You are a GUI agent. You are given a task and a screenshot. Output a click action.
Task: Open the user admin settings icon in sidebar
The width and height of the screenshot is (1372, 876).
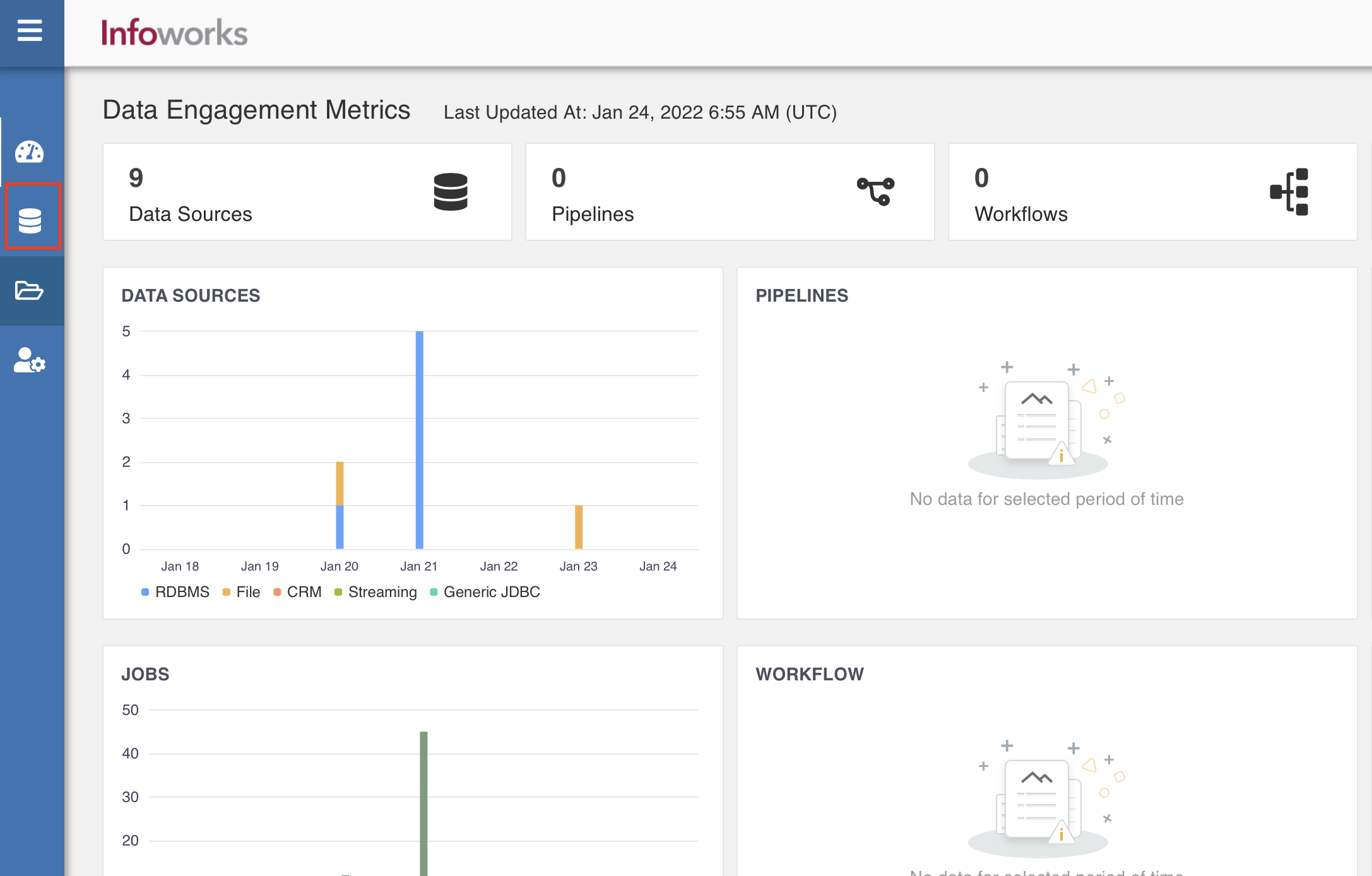tap(30, 360)
